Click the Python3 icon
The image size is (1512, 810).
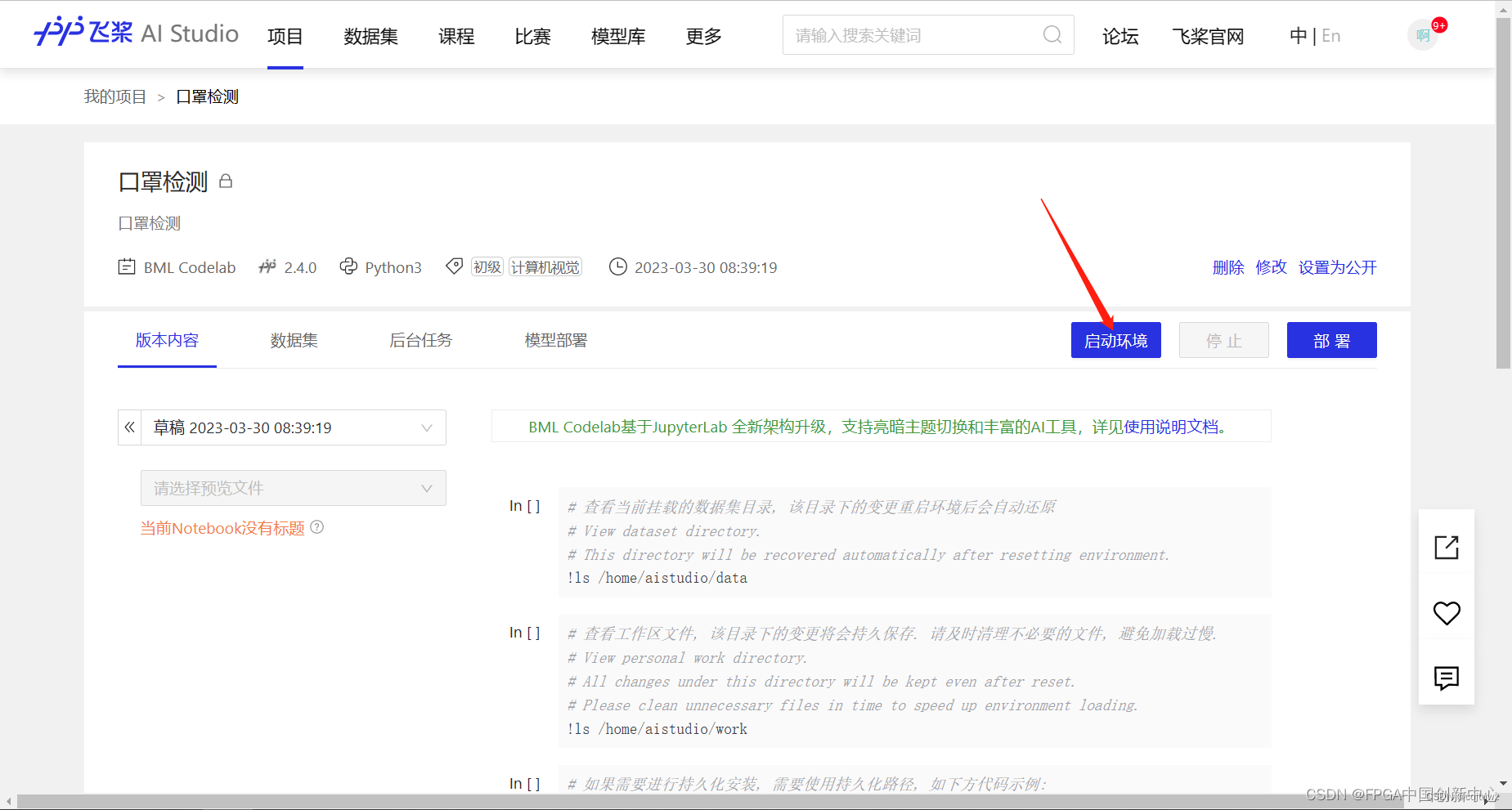pos(349,266)
